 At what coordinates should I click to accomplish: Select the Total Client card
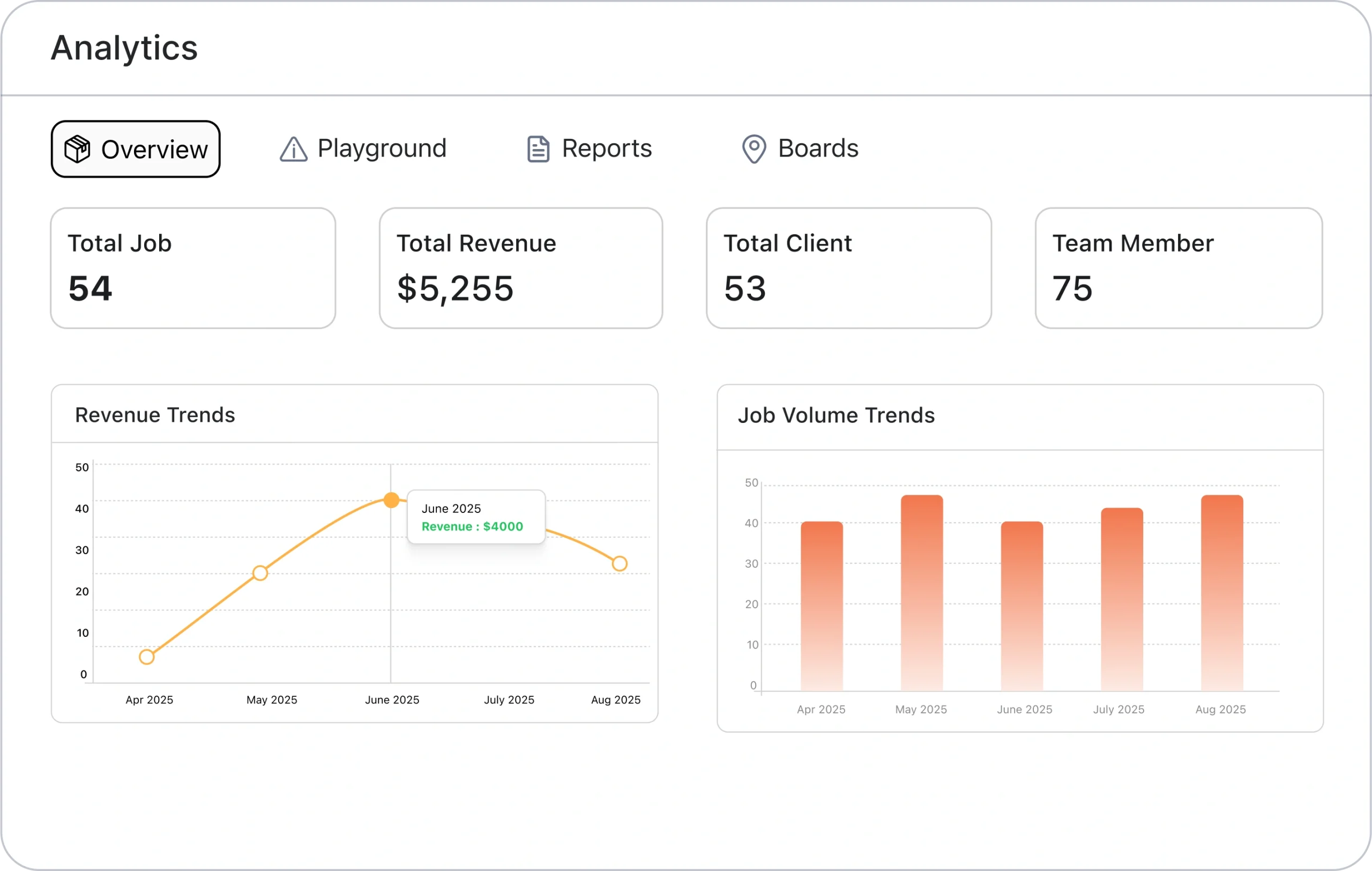pos(848,269)
